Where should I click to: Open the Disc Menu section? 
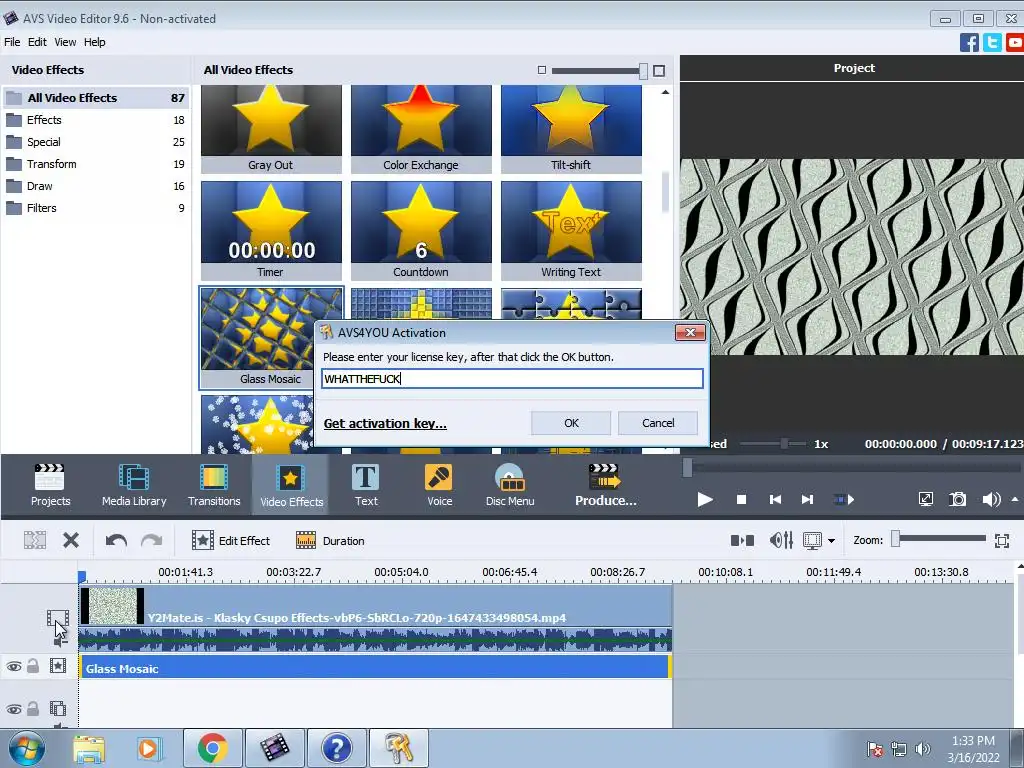(509, 485)
